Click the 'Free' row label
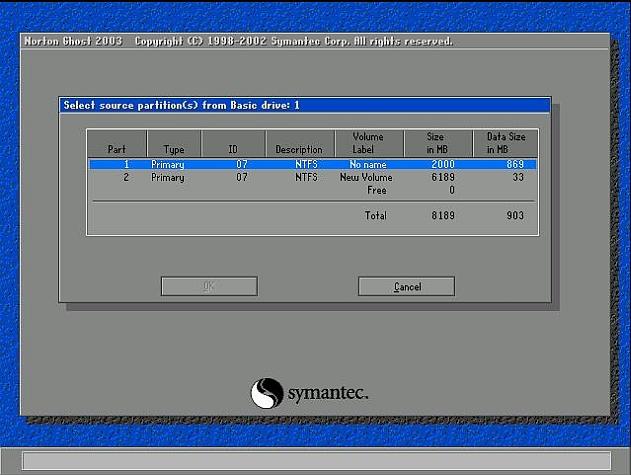This screenshot has height=475, width=631. coord(377,190)
